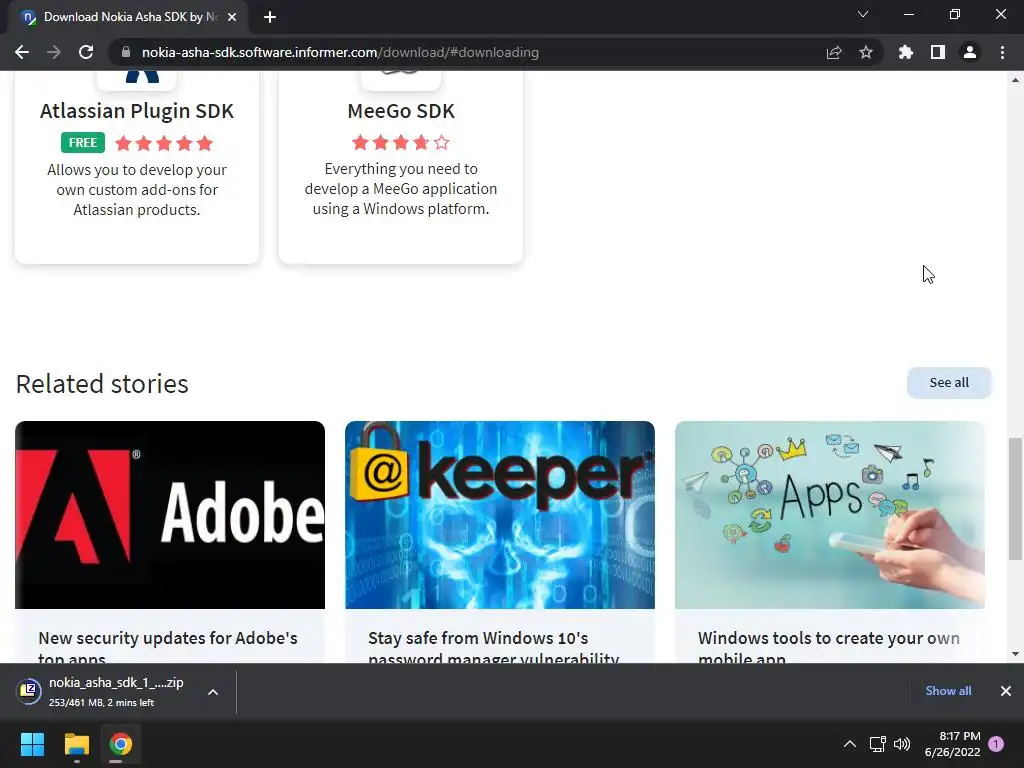Click scrollbar down arrow
This screenshot has width=1024, height=768.
point(1015,654)
